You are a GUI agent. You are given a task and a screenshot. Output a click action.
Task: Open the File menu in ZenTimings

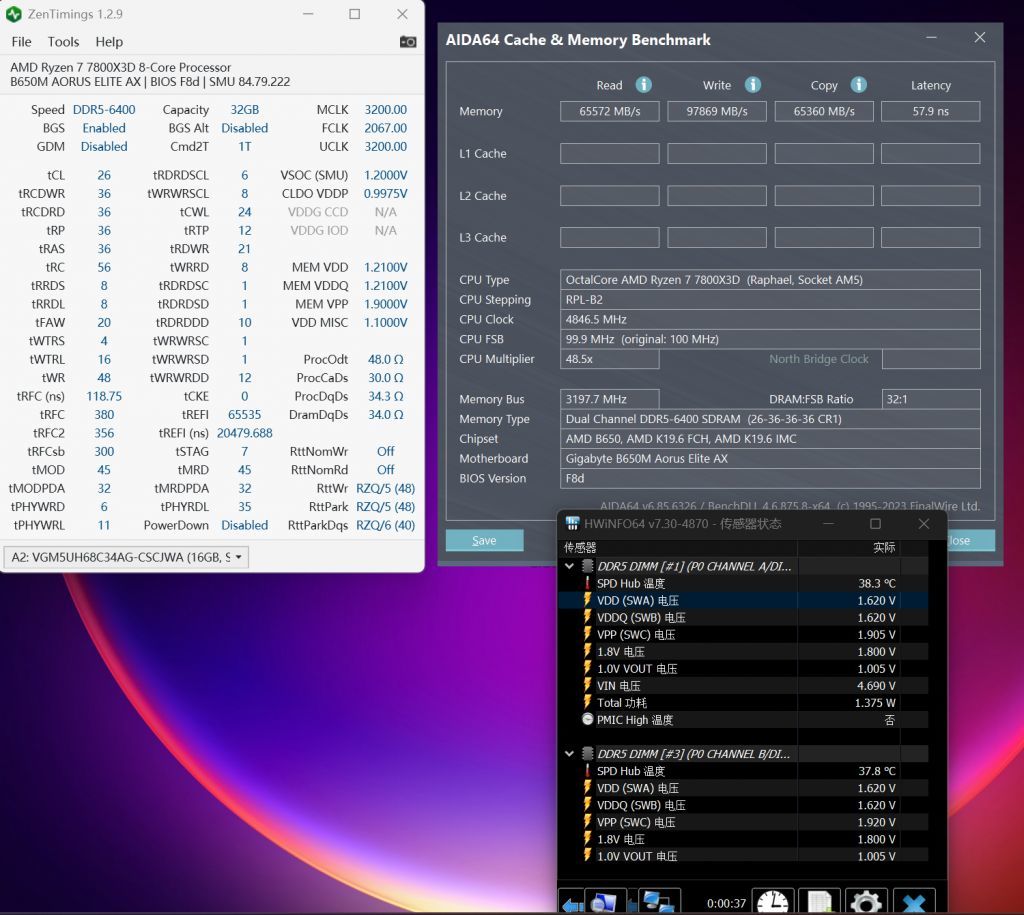[21, 42]
